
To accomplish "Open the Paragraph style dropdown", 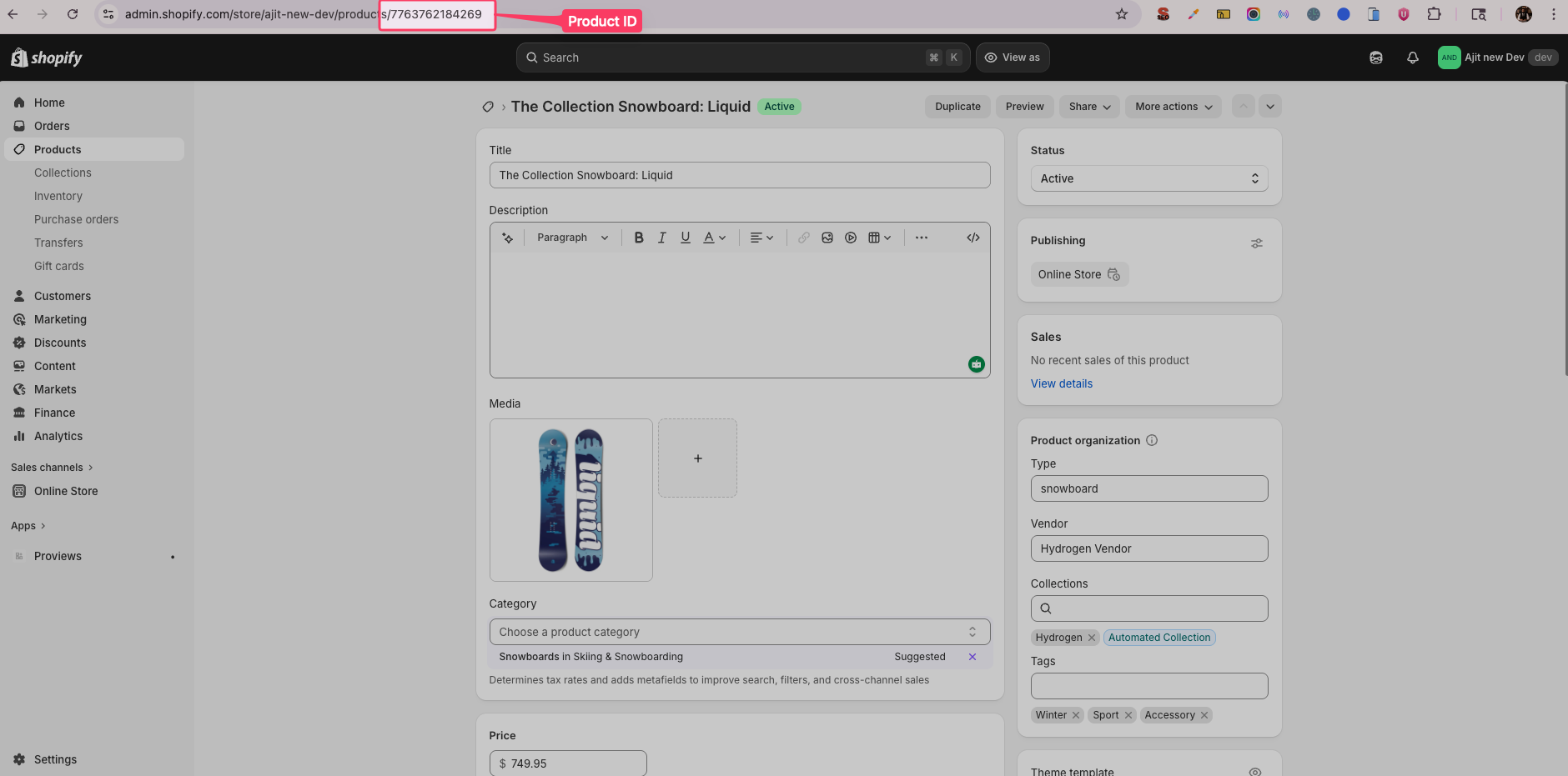I will (571, 237).
